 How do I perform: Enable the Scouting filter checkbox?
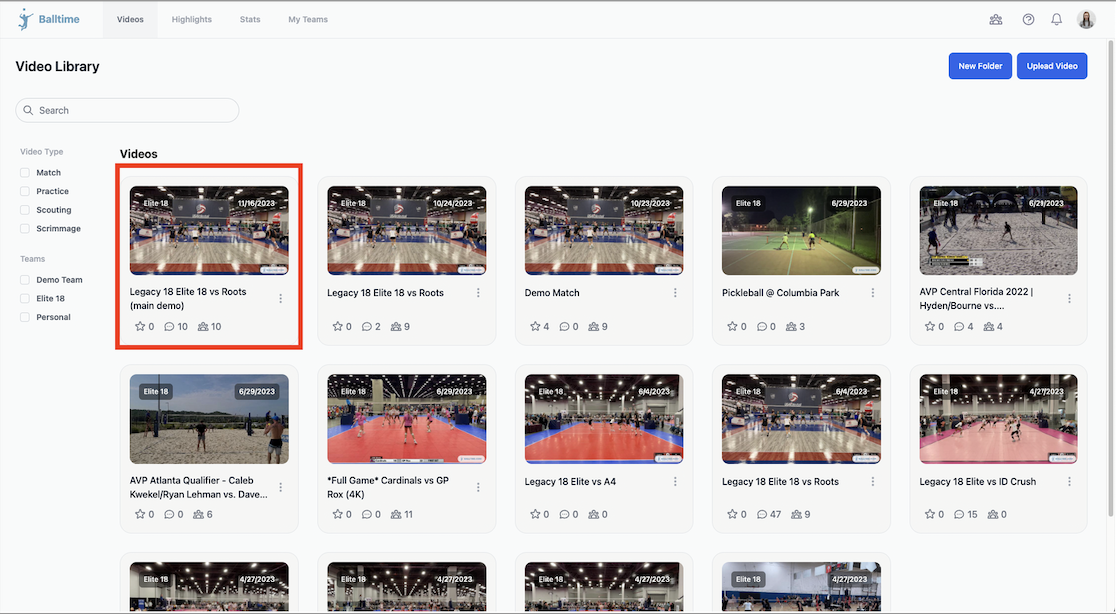tap(25, 210)
